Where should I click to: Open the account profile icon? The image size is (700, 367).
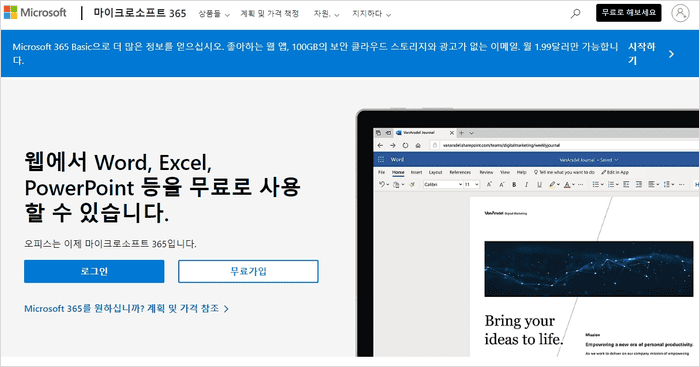(680, 13)
